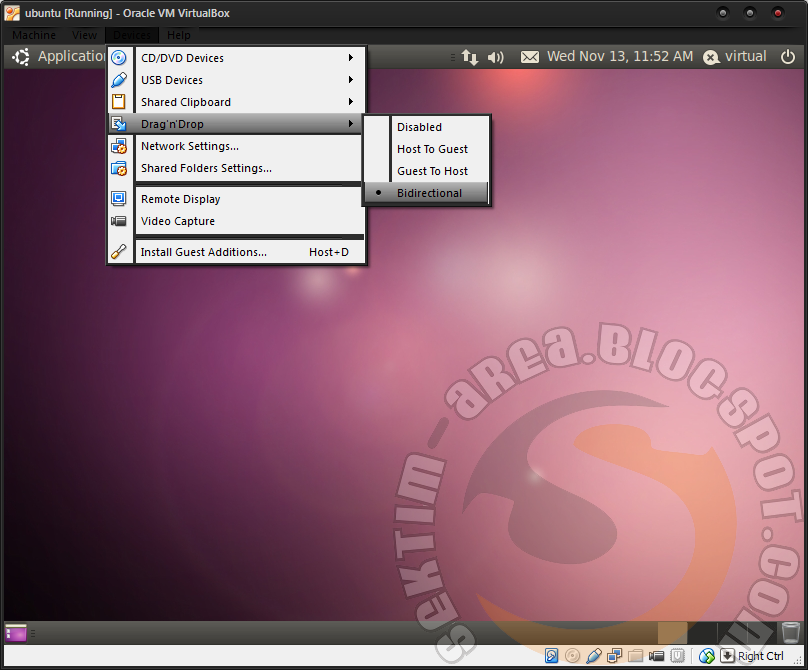Open the Machine menu
This screenshot has width=808, height=670.
point(34,35)
